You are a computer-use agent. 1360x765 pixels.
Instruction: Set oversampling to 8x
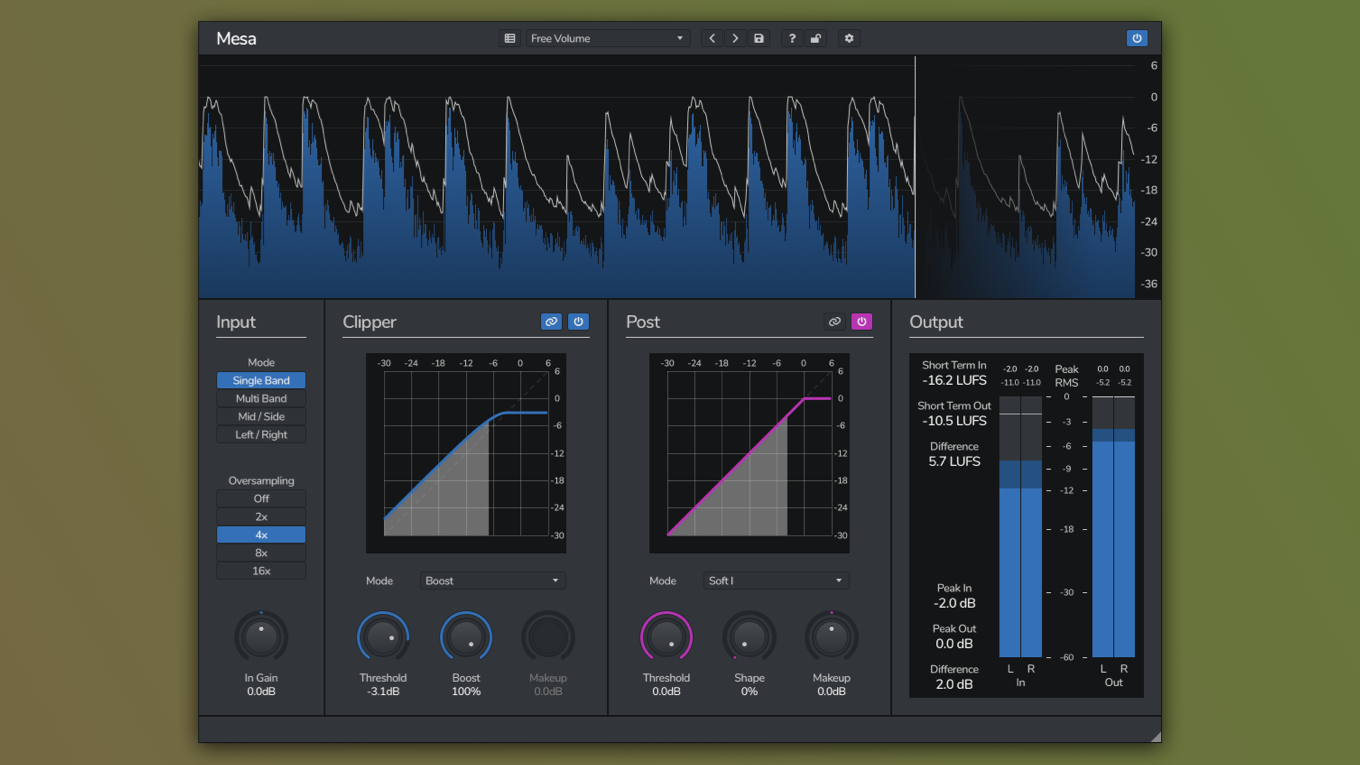[261, 553]
